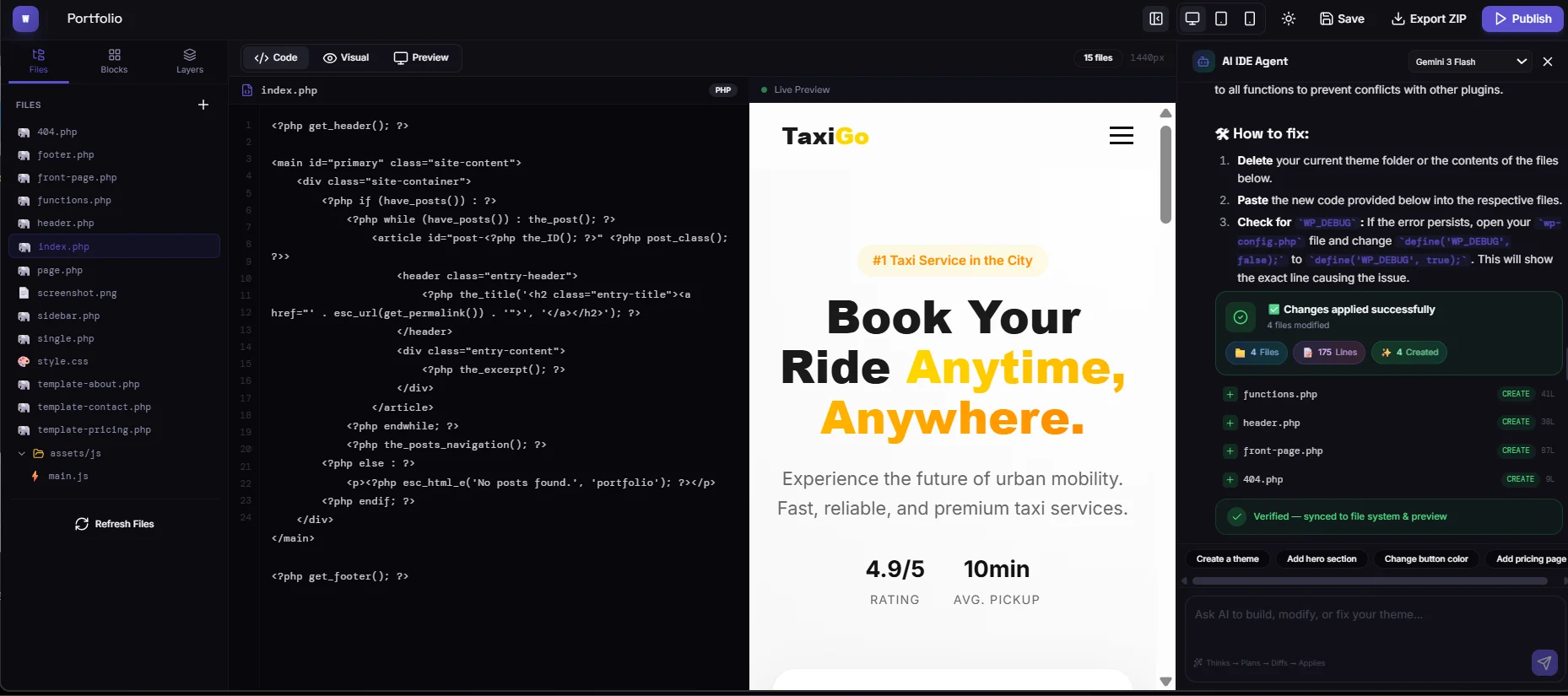1568x696 pixels.
Task: Export project as ZIP
Action: pos(1429,19)
